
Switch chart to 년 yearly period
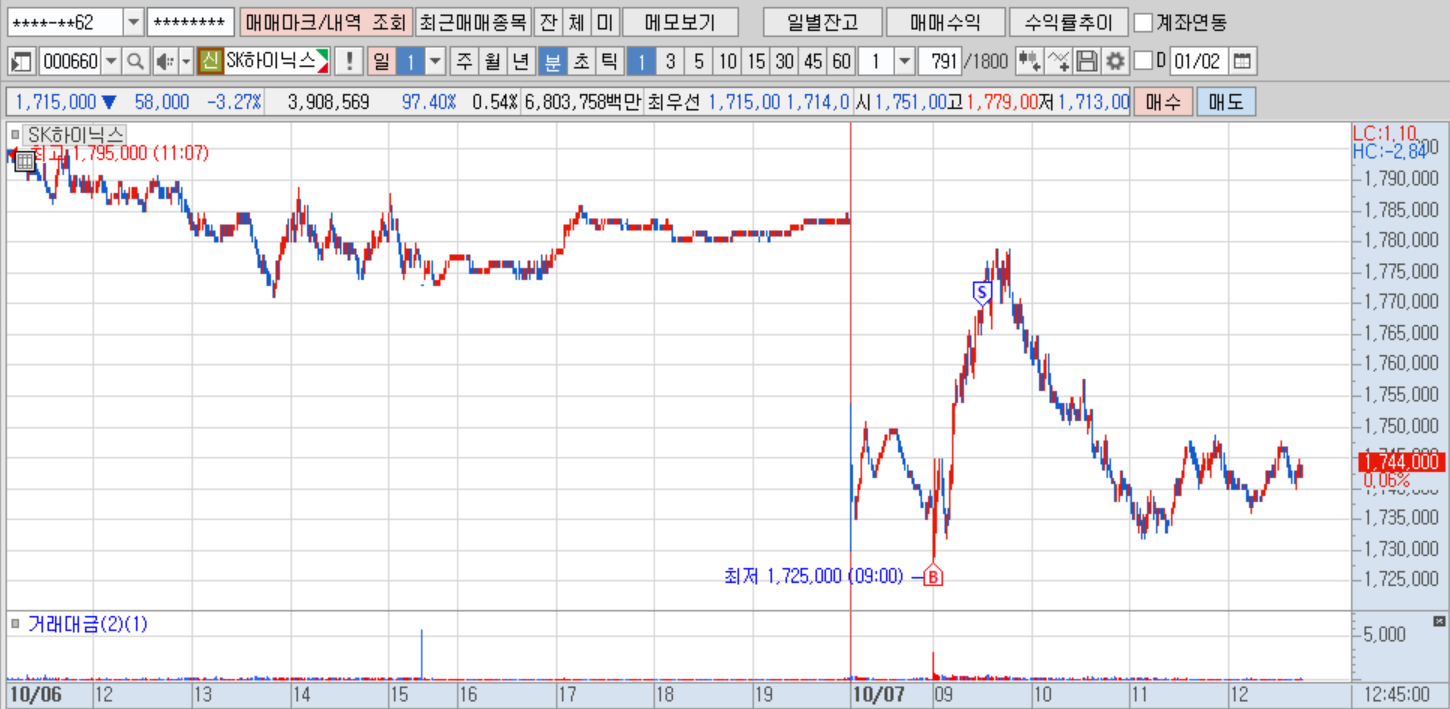point(520,61)
